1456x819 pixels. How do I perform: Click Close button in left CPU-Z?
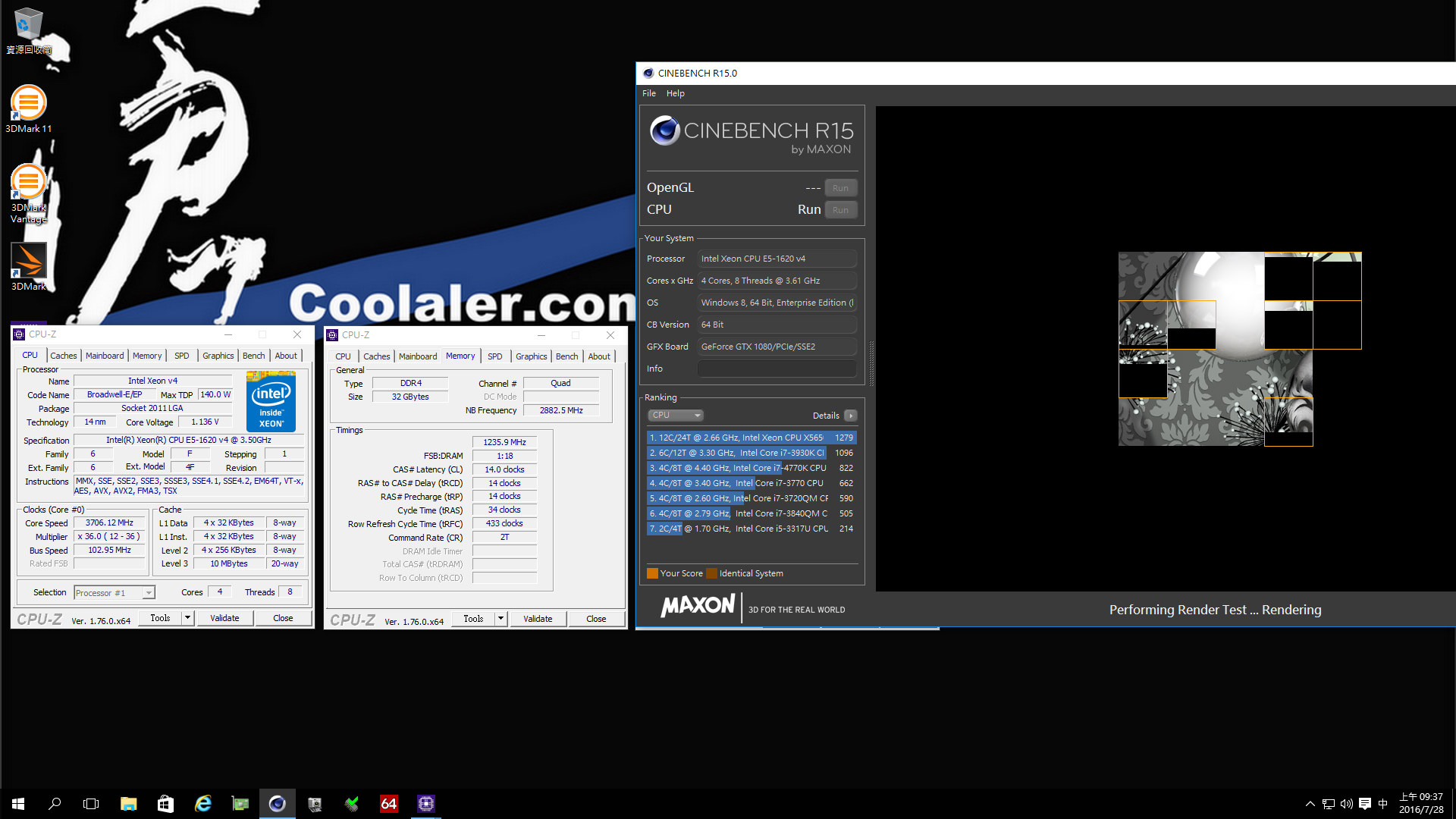283,618
